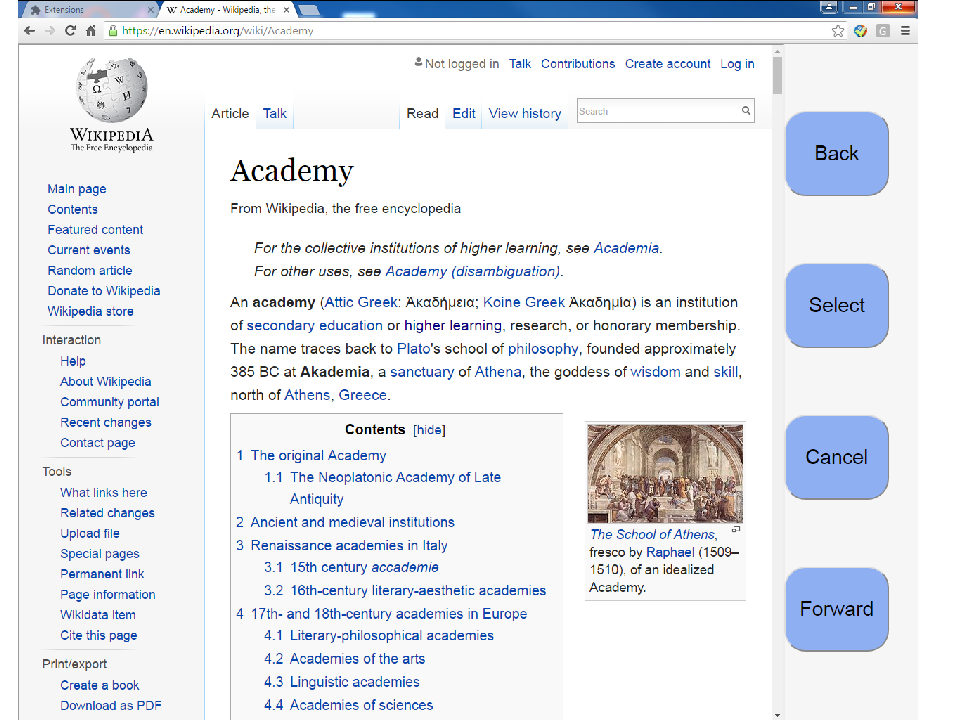Open Create a book link
Screen dimensions: 960x720
(100, 685)
